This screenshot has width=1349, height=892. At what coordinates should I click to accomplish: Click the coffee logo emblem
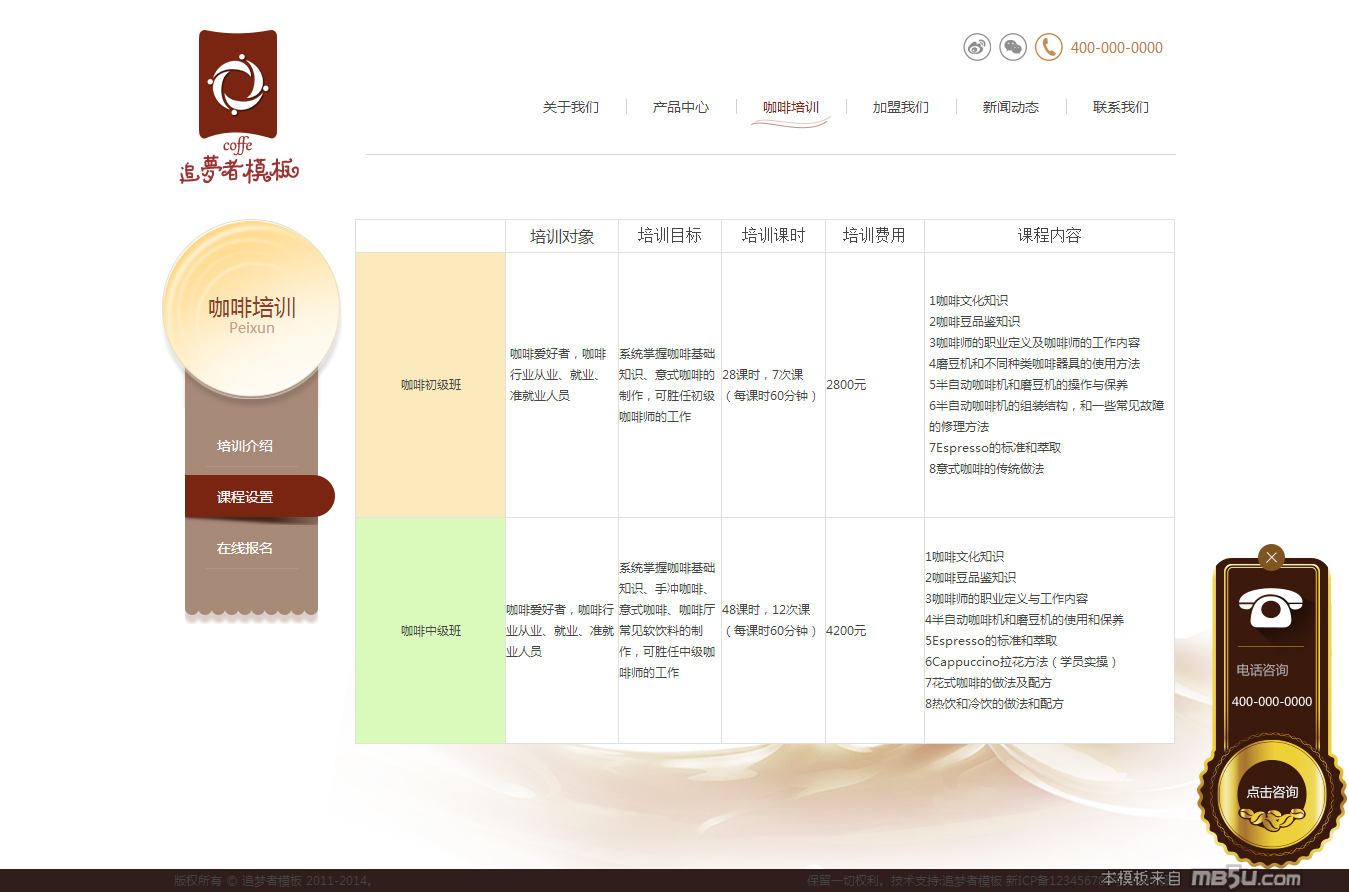point(238,85)
